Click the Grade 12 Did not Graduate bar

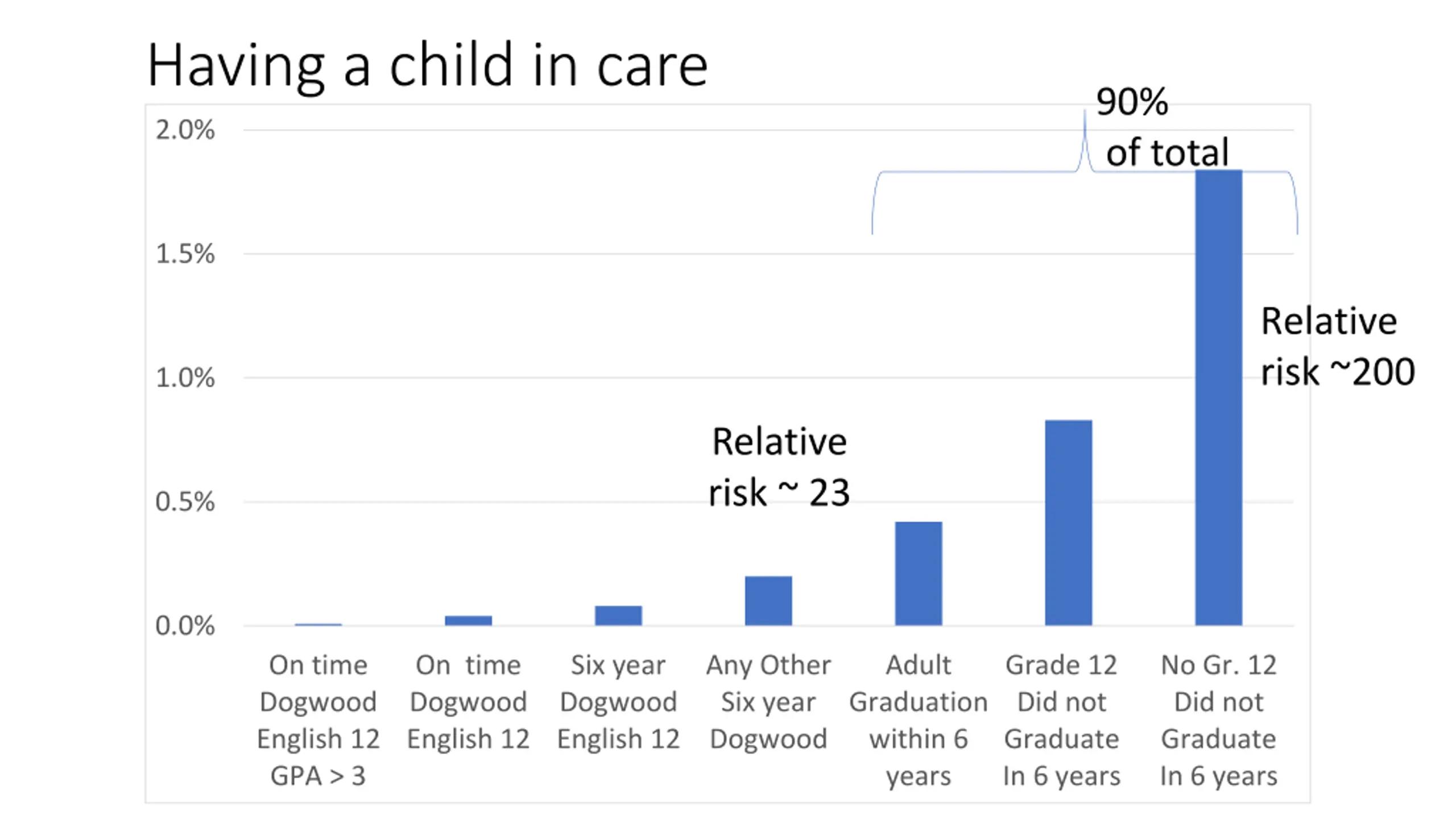coord(1068,522)
